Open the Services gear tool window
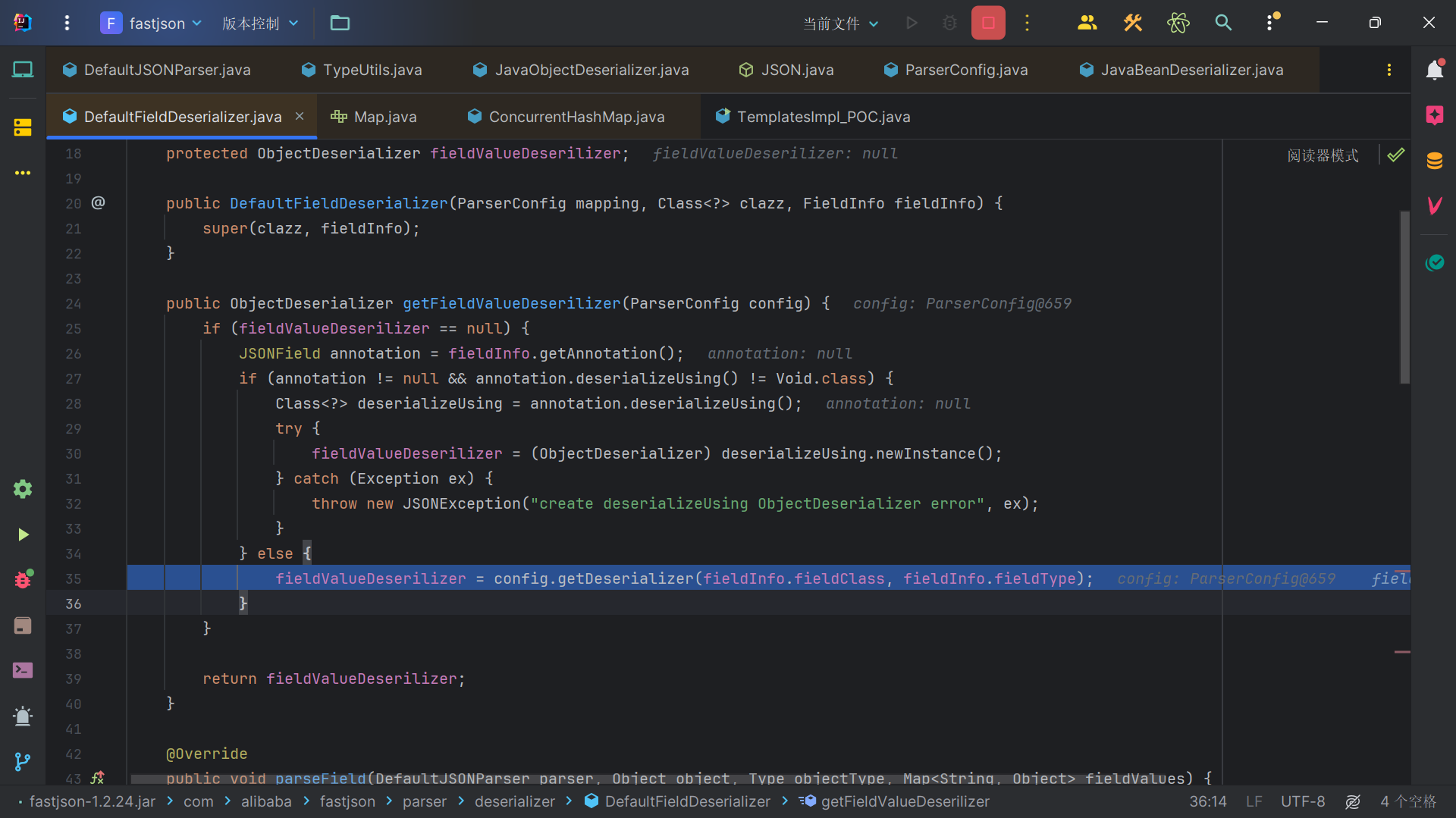Image resolution: width=1456 pixels, height=818 pixels. [x=23, y=489]
